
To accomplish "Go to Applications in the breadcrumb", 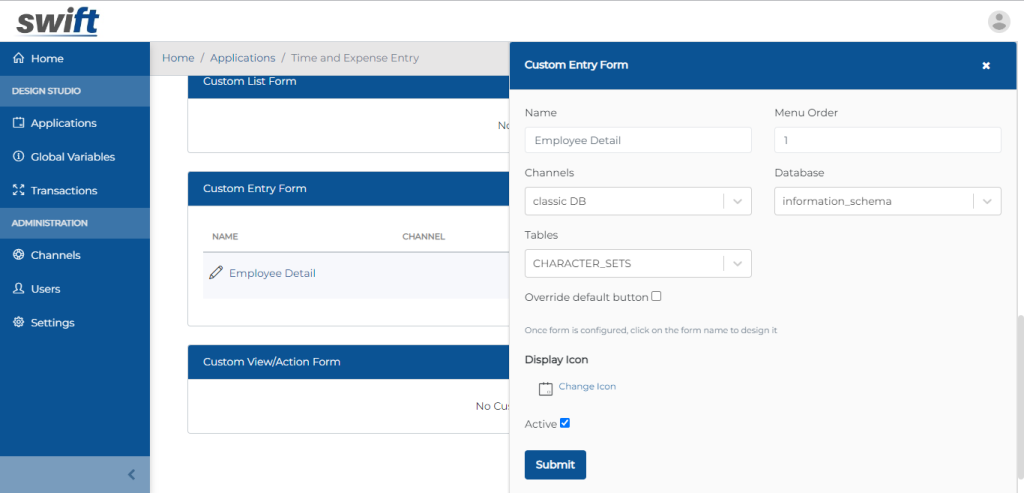I will (x=242, y=58).
